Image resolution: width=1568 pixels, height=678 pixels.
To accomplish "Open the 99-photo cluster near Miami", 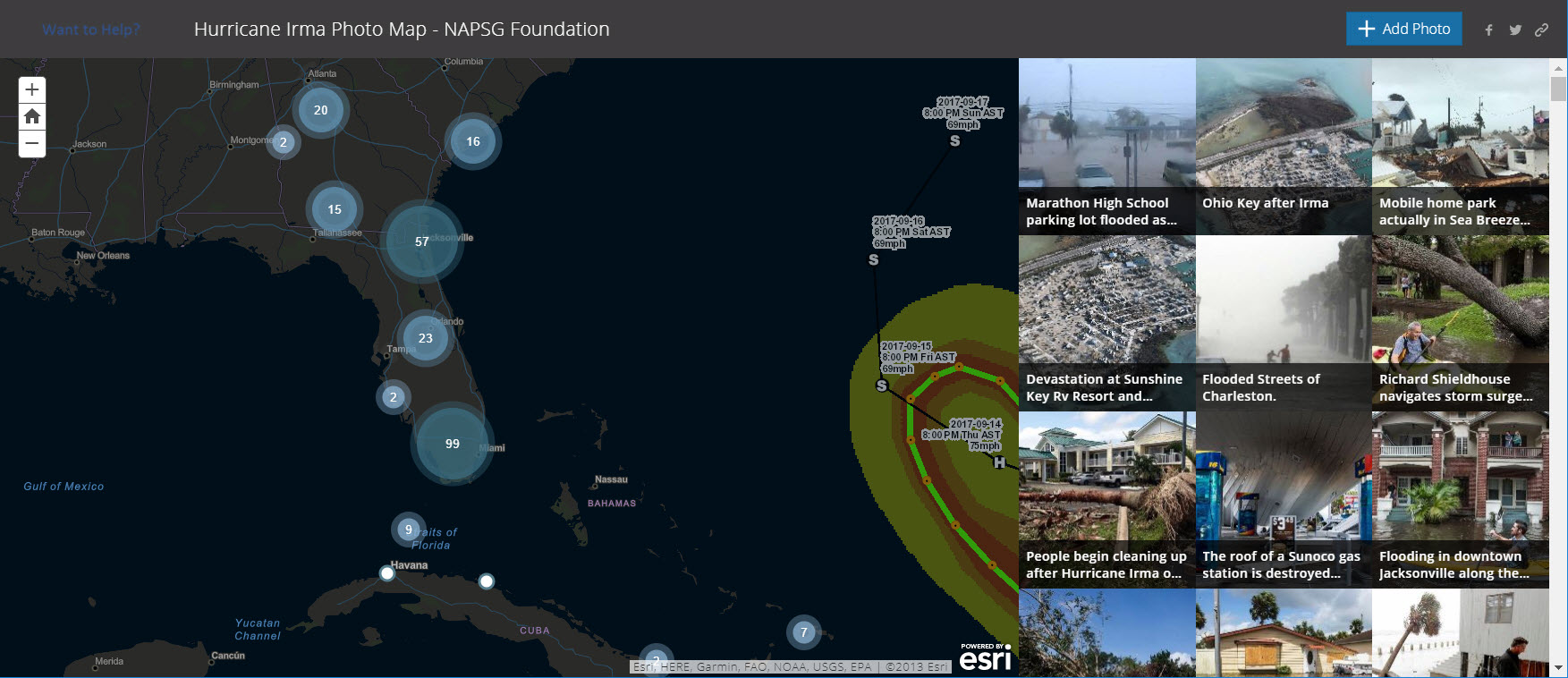I will click(x=453, y=444).
